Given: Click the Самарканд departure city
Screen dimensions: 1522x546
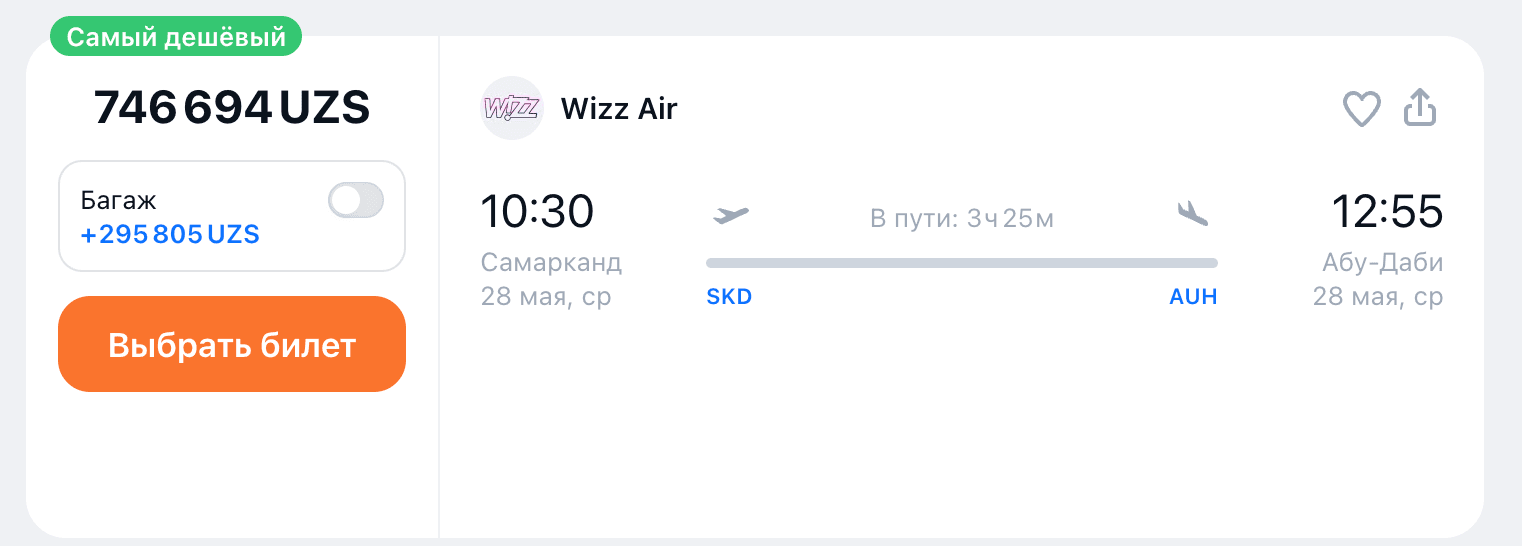Looking at the screenshot, I should pos(551,263).
